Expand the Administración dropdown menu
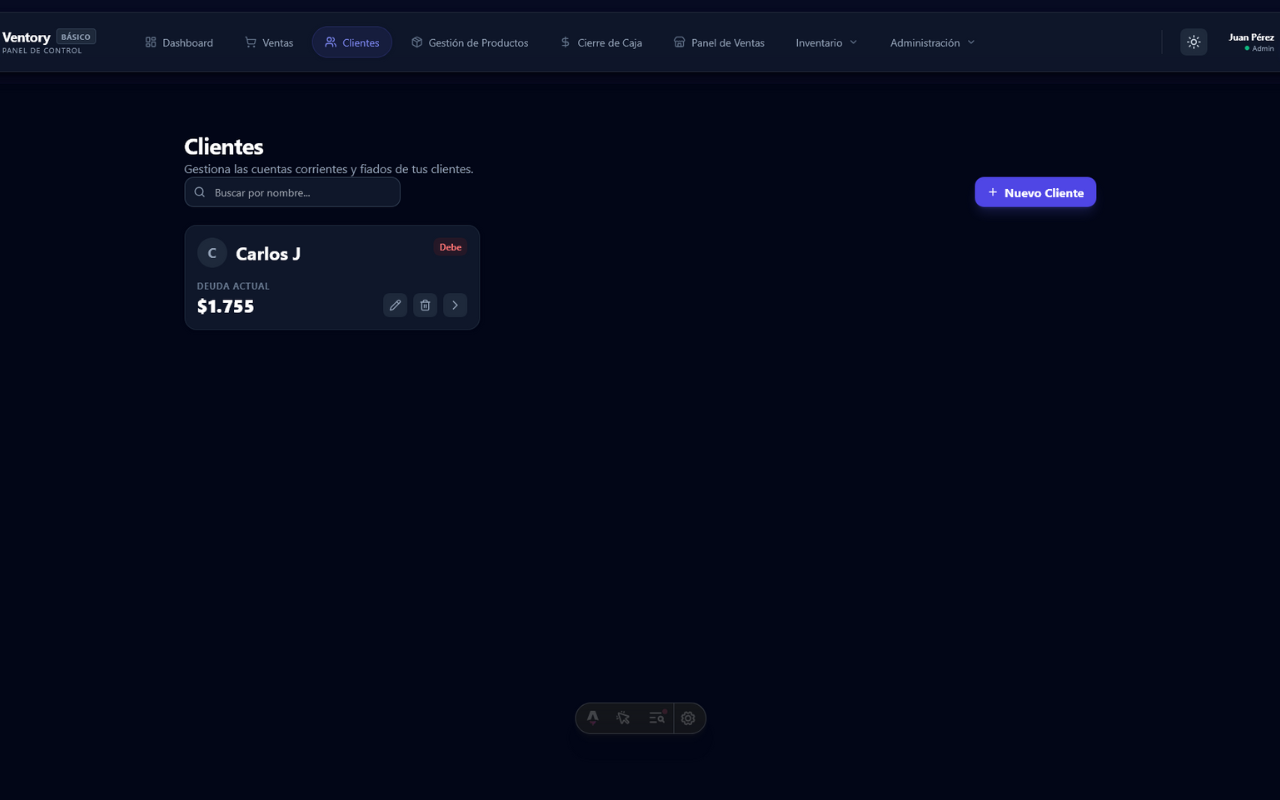The width and height of the screenshot is (1280, 800). click(932, 43)
